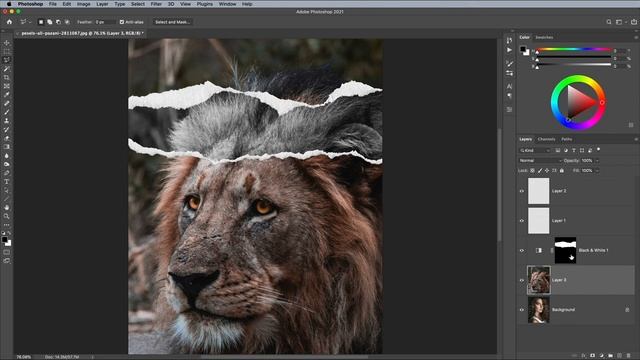Filter layers by type layer icon
Screen dimensions: 640x360
pos(573,151)
